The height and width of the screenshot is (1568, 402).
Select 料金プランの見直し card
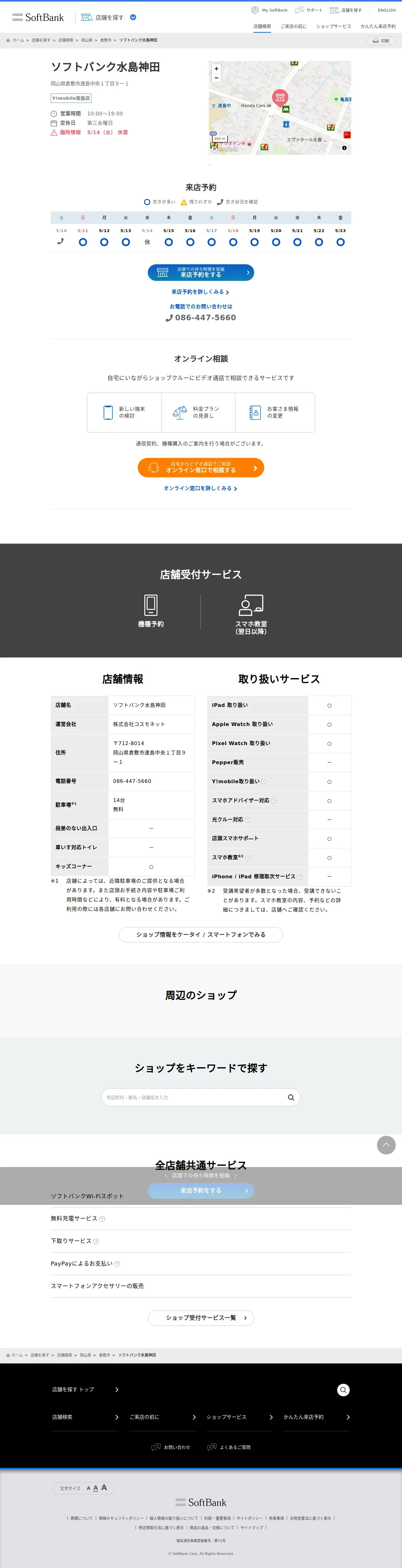pos(198,412)
